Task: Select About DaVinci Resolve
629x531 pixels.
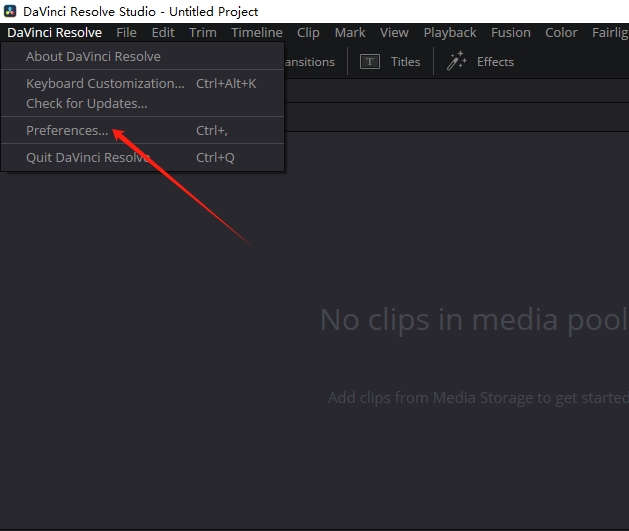Action: (x=142, y=57)
